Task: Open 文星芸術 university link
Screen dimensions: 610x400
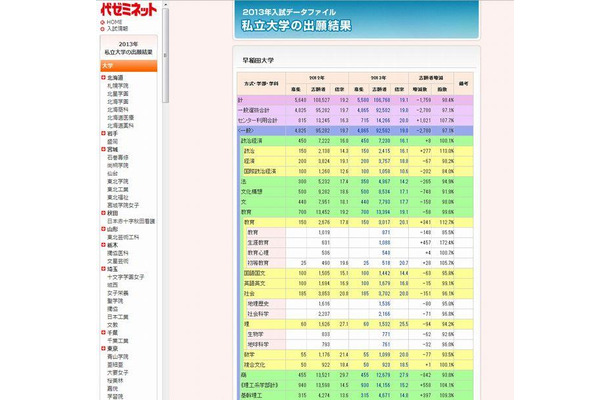Action: click(118, 261)
